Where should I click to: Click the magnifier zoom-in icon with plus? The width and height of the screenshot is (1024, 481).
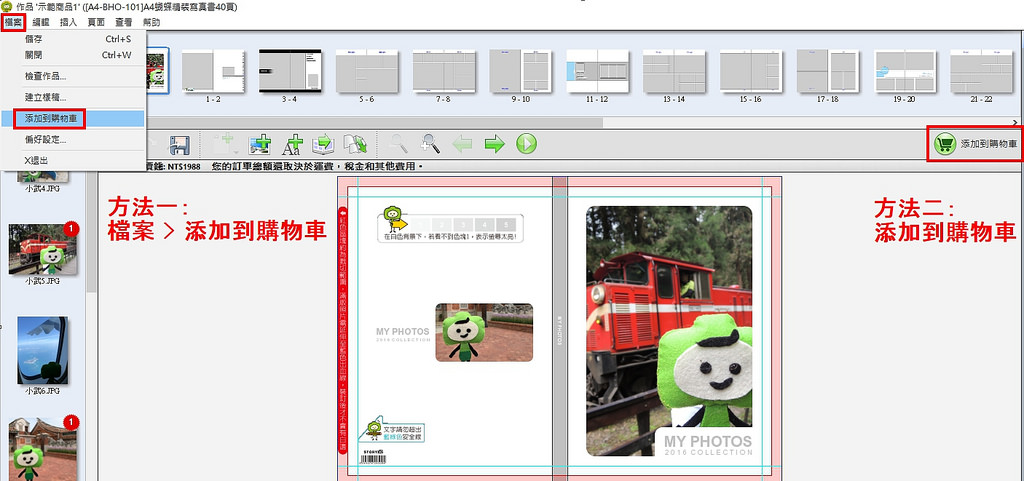pos(431,145)
